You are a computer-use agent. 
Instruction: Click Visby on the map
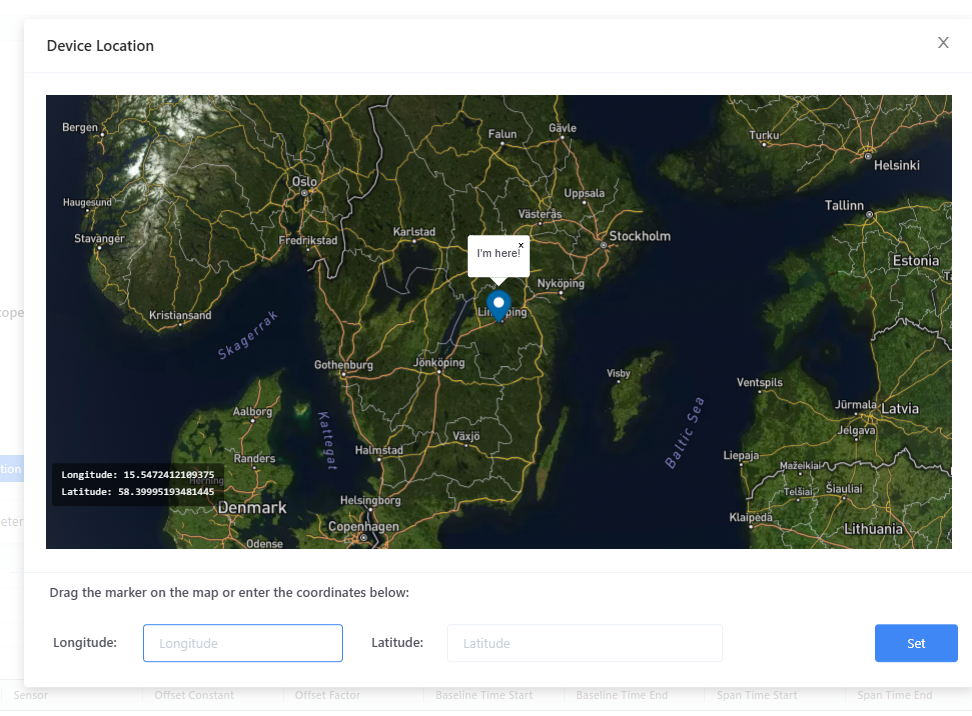618,373
